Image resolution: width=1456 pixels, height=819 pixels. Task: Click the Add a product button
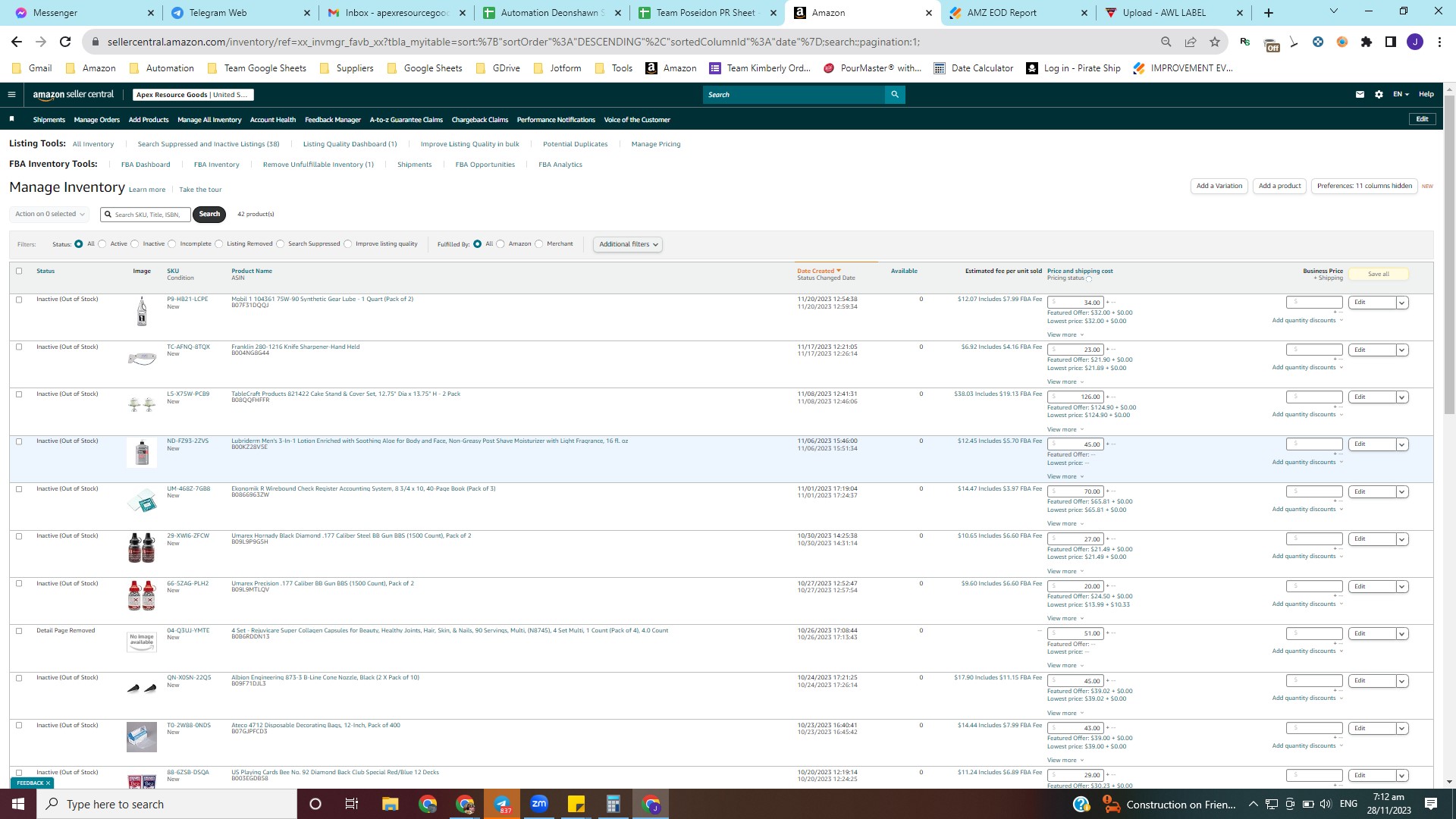tap(1279, 187)
